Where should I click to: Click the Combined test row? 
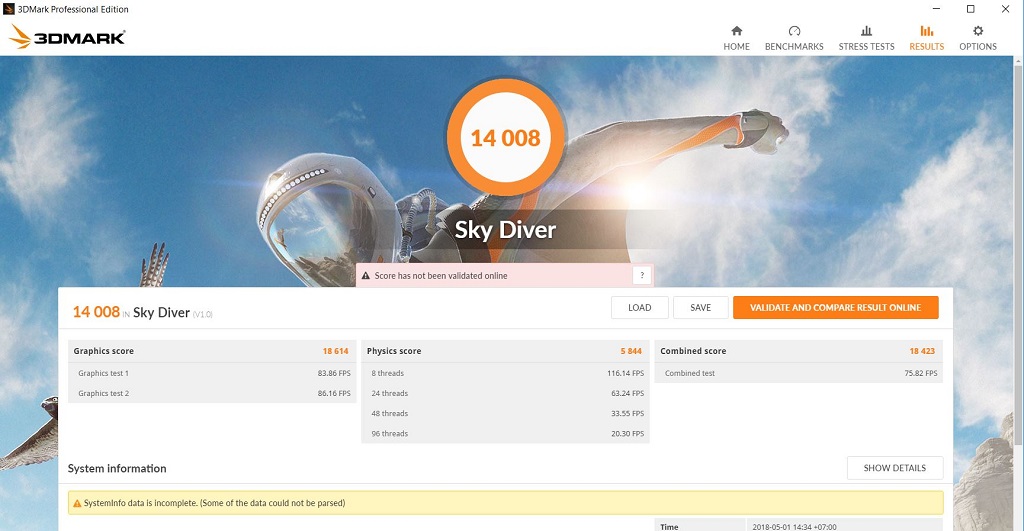click(799, 373)
